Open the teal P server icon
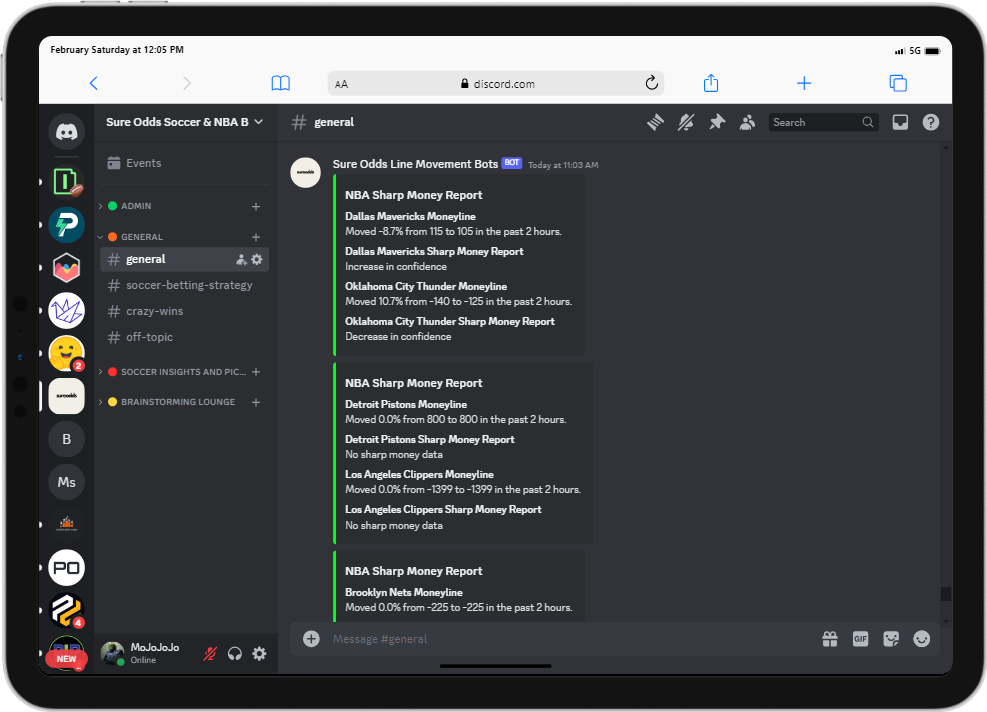Screen dimensions: 987x712 point(66,225)
